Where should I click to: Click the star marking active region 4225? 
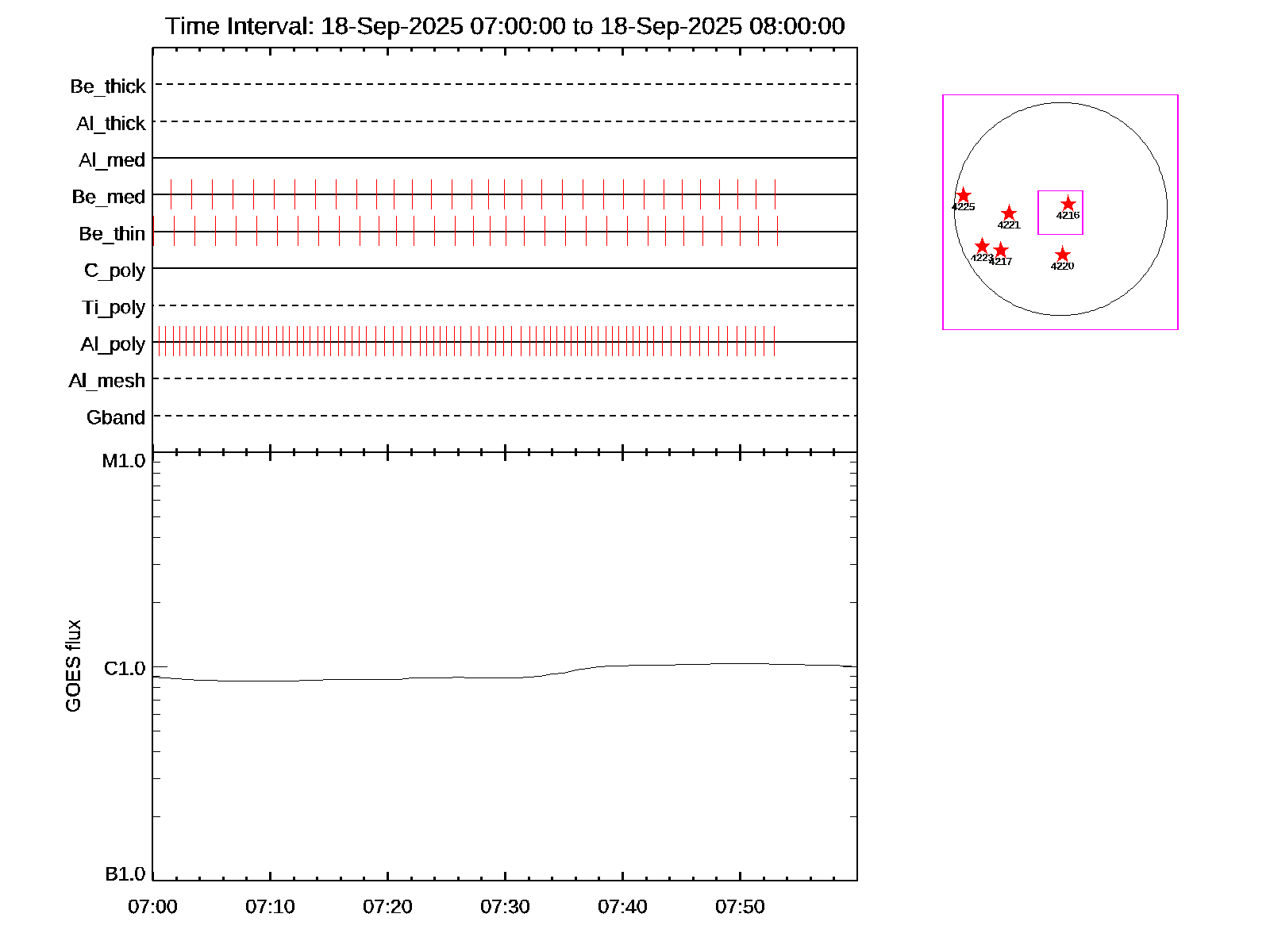coord(963,195)
